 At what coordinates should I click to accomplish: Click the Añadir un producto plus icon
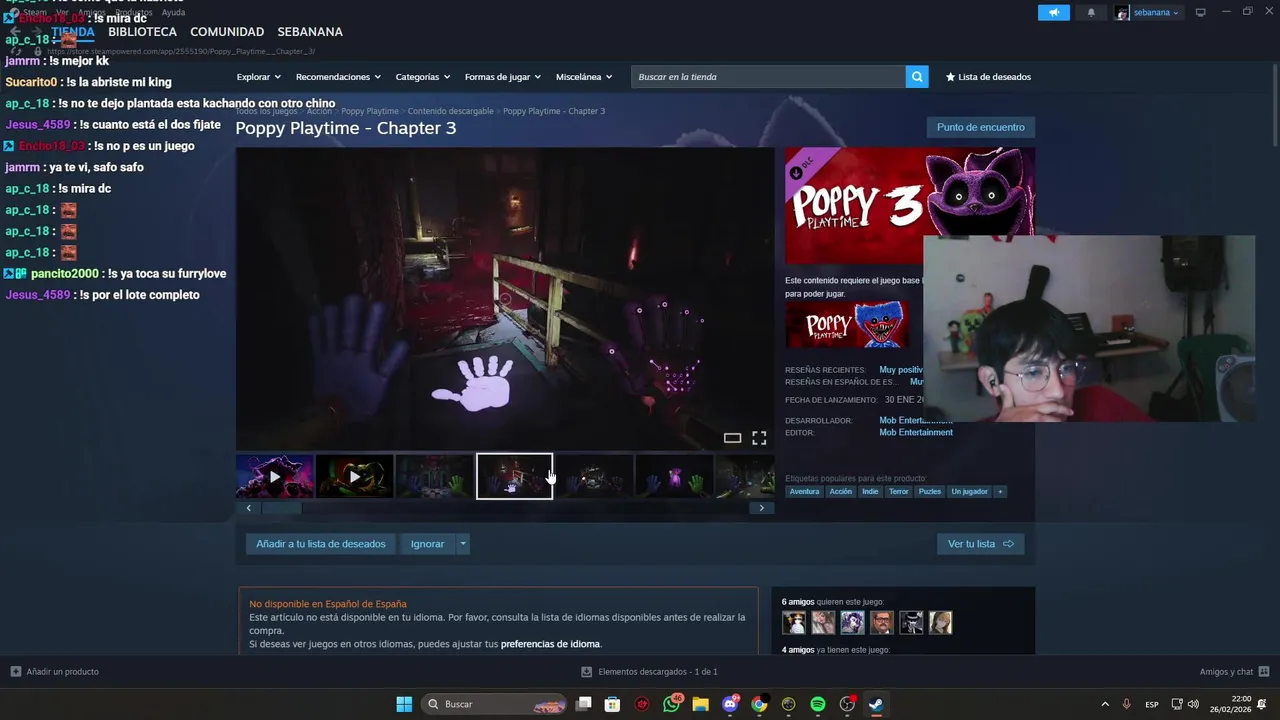pos(15,672)
